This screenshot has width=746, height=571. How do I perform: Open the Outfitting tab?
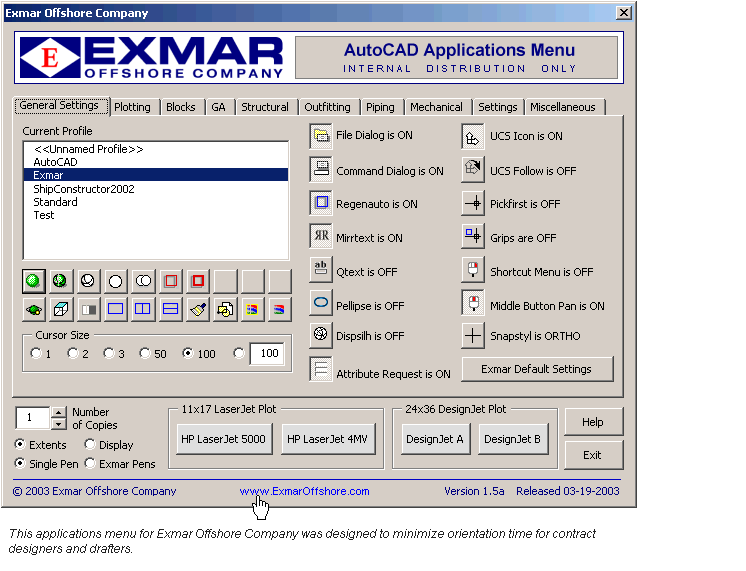point(327,107)
